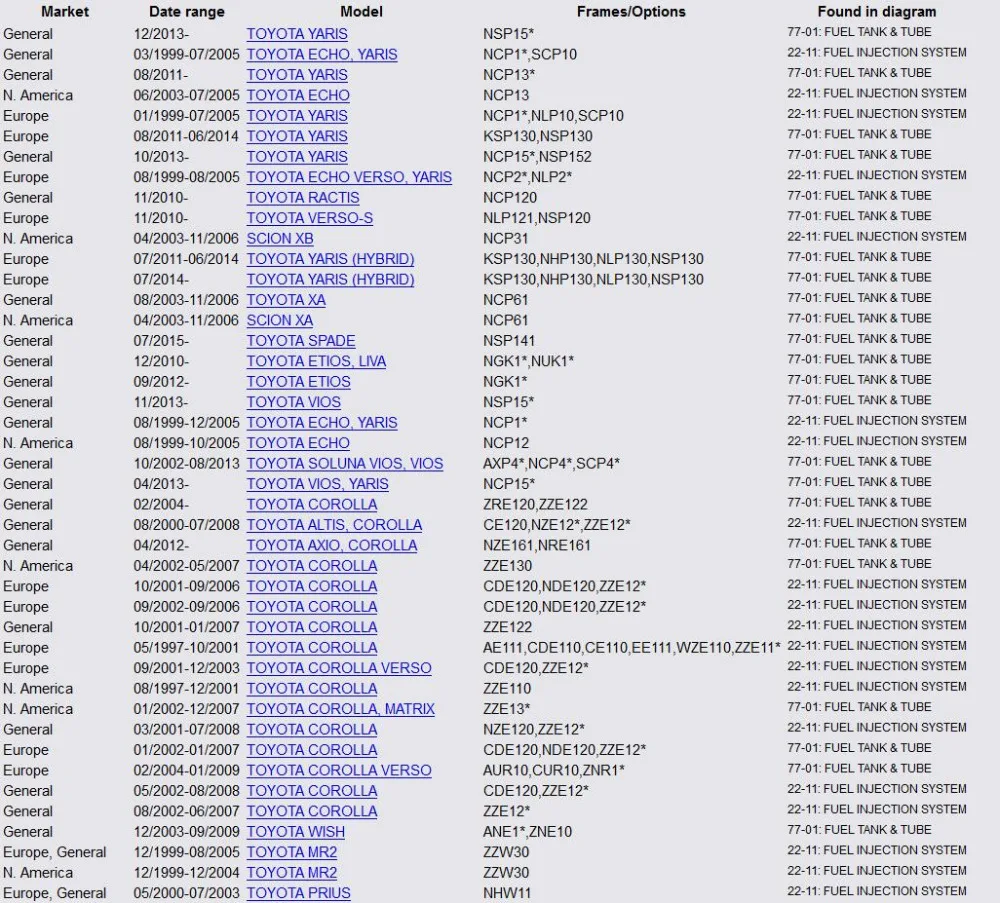Open TOYOTA MR2 link for Europe, General
The image size is (1000, 903).
[292, 852]
